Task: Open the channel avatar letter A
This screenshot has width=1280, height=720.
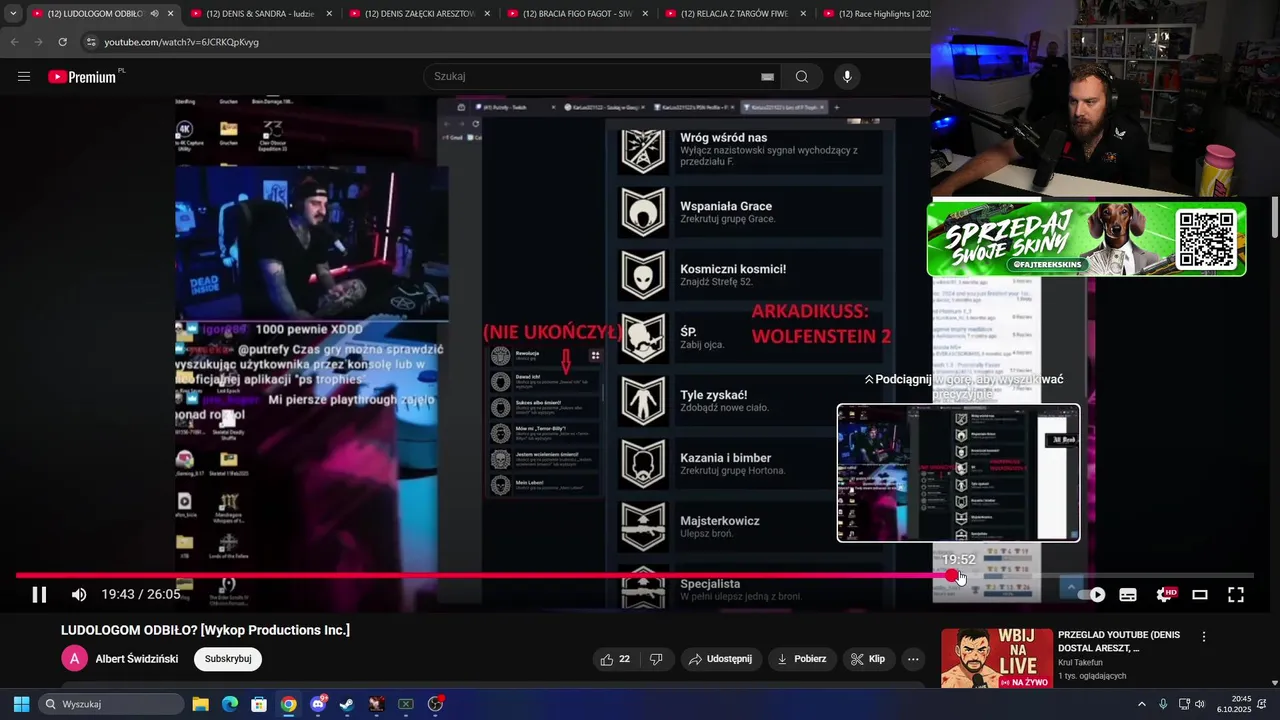Action: point(74,659)
